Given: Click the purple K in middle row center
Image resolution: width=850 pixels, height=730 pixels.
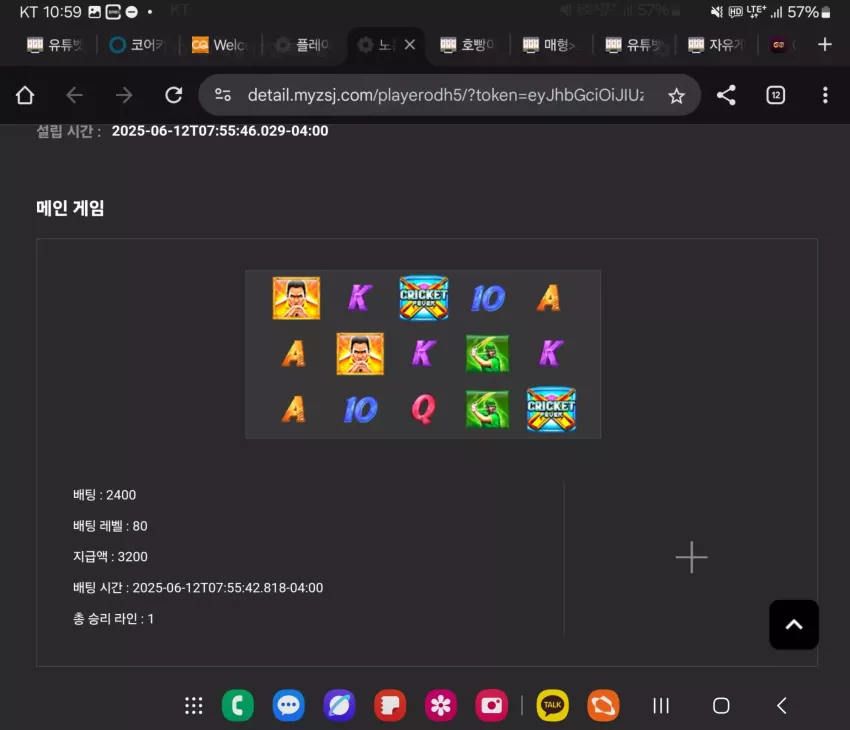Looking at the screenshot, I should click(423, 353).
